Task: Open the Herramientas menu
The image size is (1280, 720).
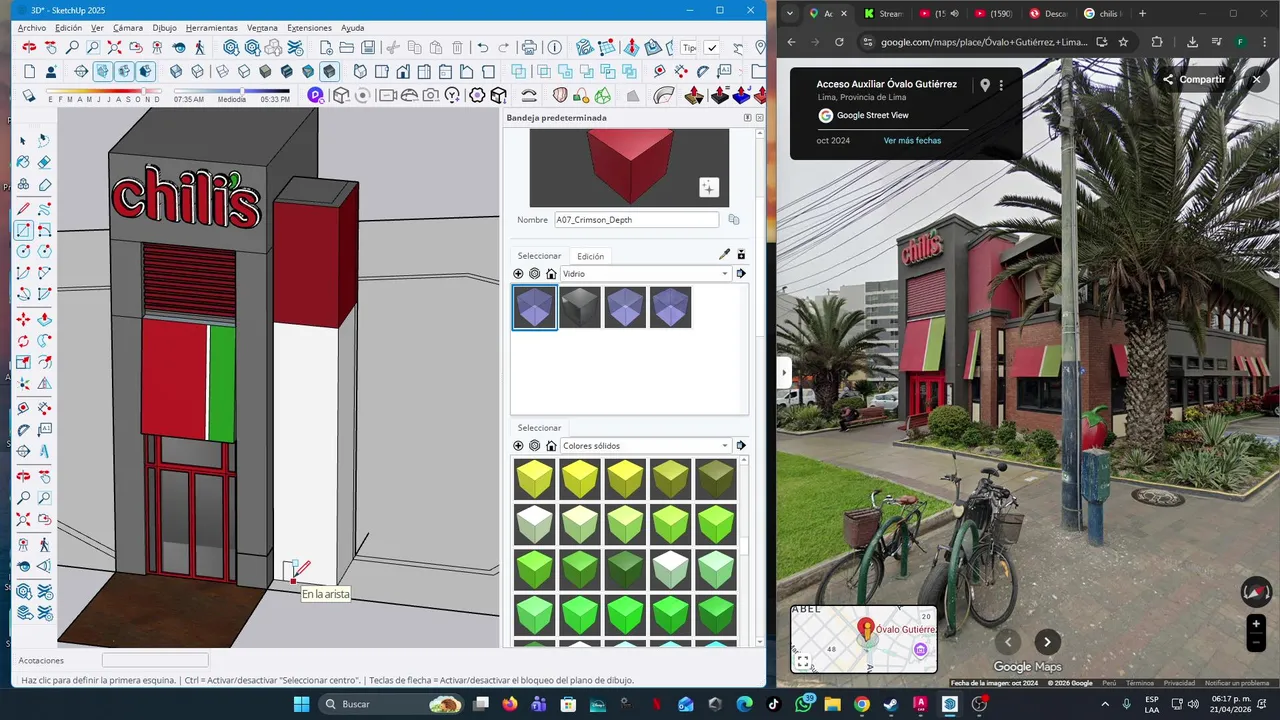Action: click(212, 28)
